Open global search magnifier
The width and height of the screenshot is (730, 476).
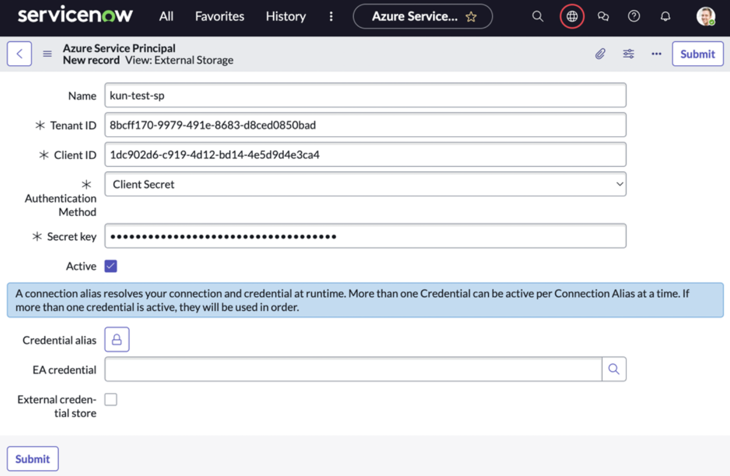(537, 16)
